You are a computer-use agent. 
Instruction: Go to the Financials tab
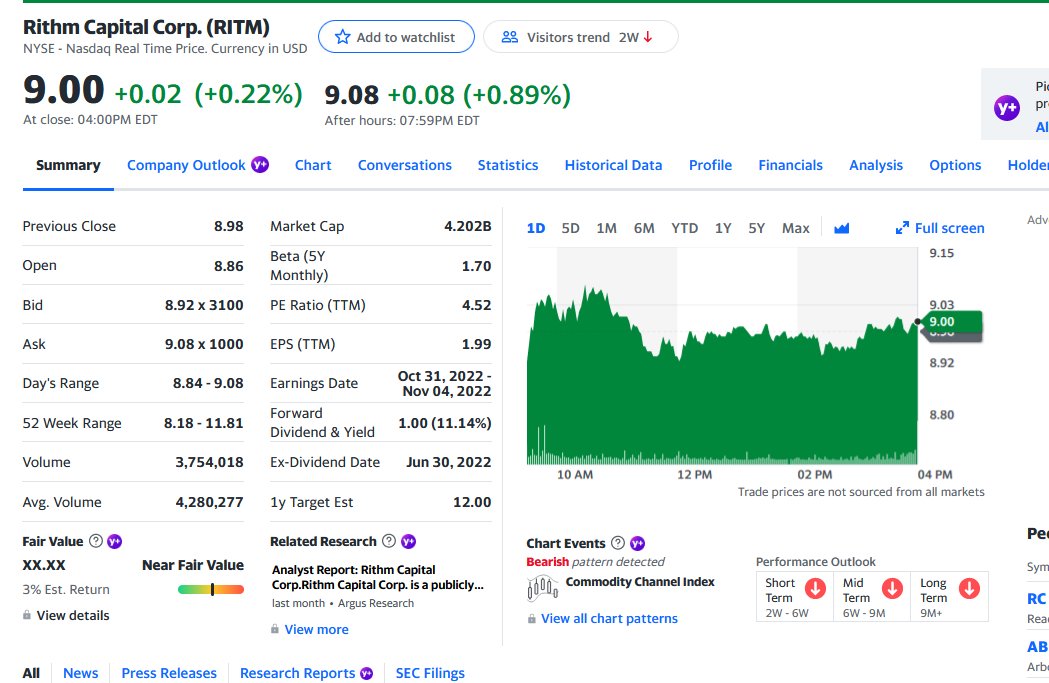pyautogui.click(x=790, y=165)
